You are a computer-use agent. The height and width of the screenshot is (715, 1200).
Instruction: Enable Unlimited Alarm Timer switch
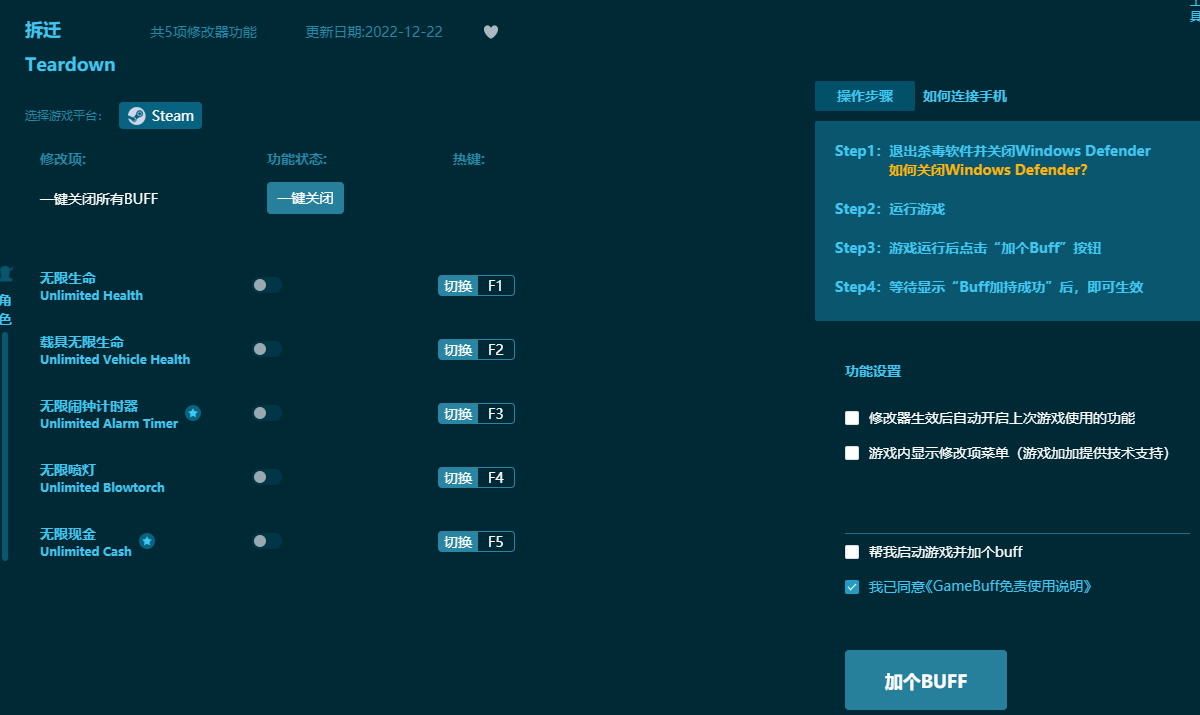pyautogui.click(x=267, y=413)
